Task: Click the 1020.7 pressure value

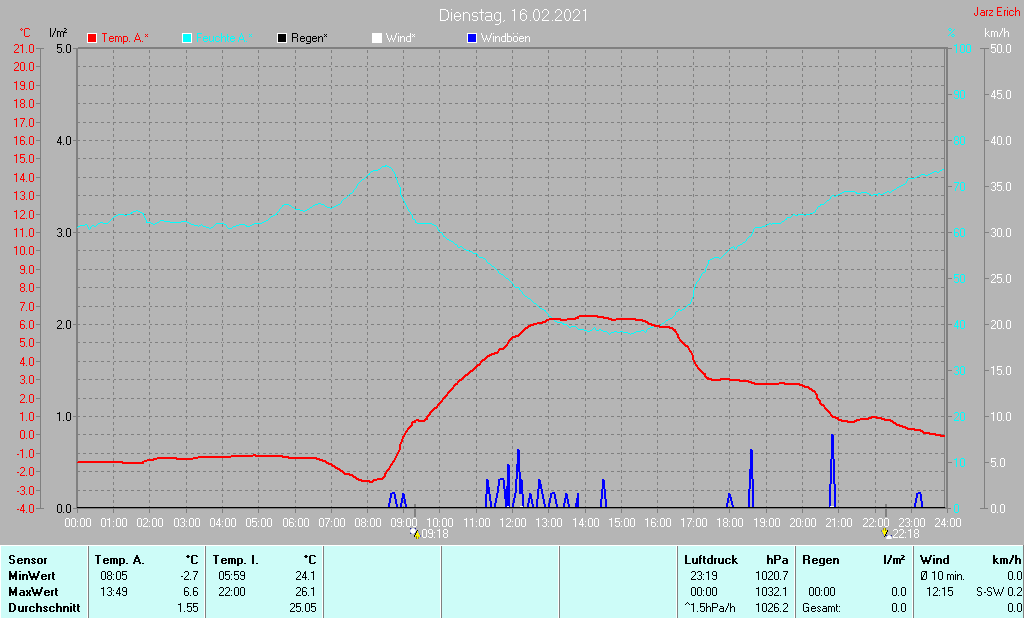Action: pos(772,576)
